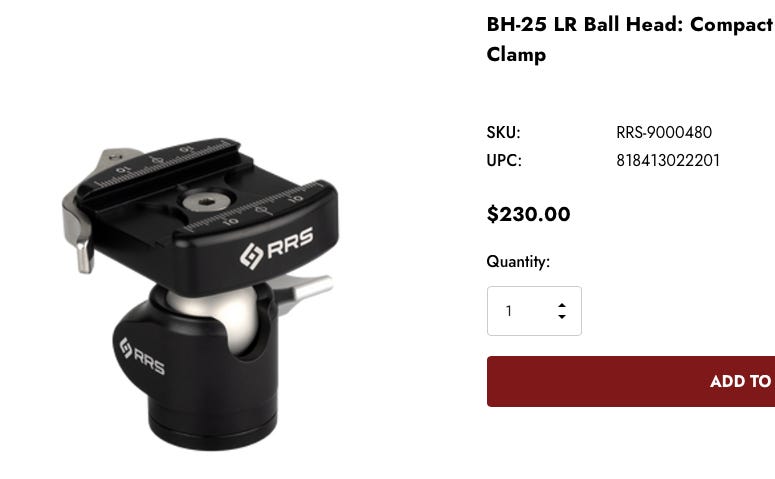Open the ball head product image
The width and height of the screenshot is (775, 479).
click(x=200, y=294)
